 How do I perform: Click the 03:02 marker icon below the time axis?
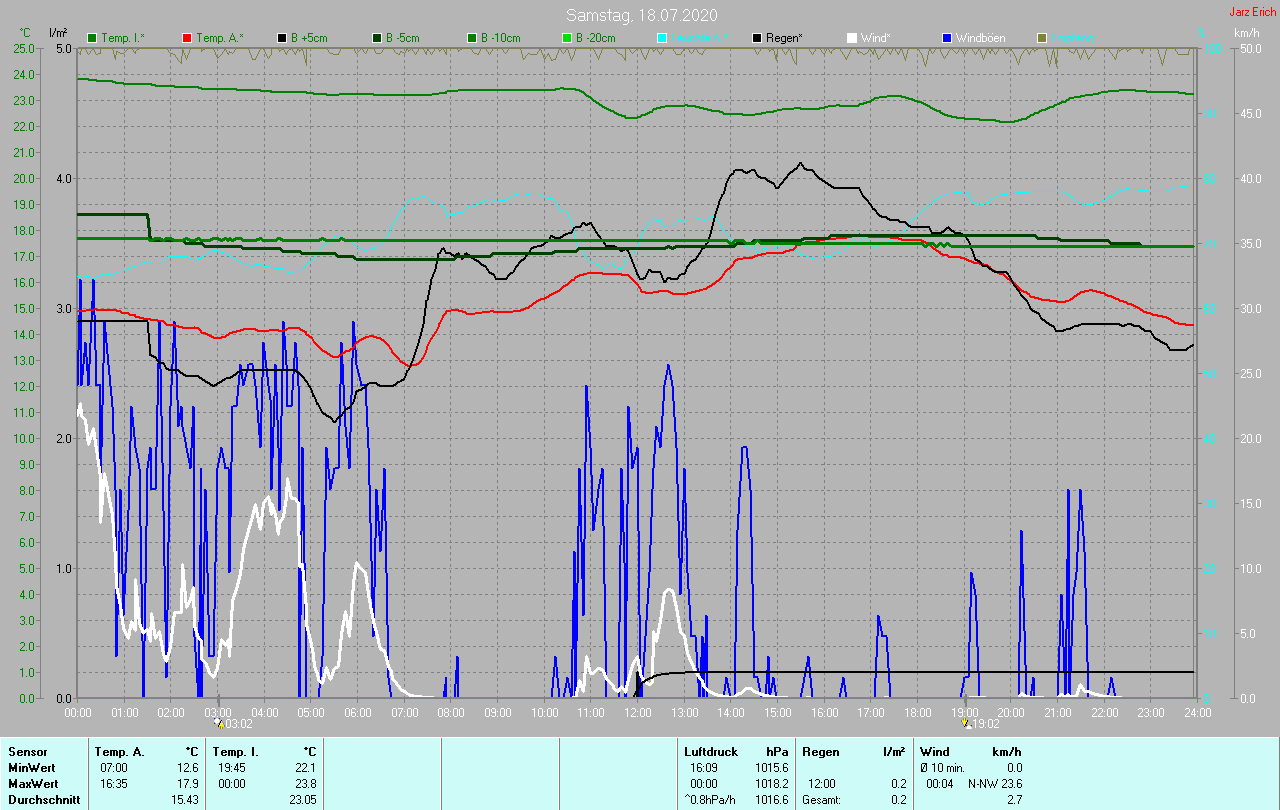pyautogui.click(x=219, y=723)
